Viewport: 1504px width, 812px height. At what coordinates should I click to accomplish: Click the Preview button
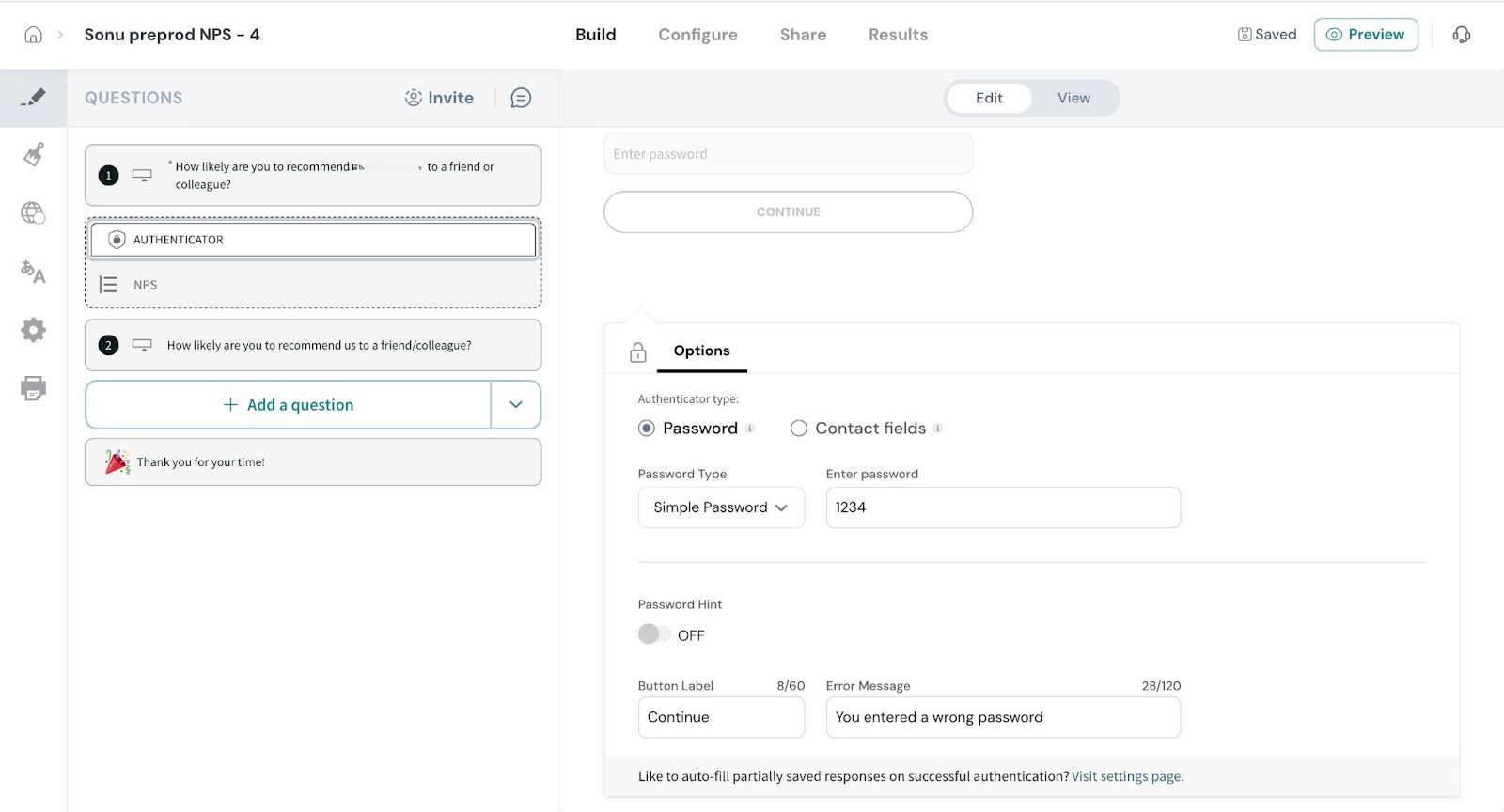tap(1365, 35)
